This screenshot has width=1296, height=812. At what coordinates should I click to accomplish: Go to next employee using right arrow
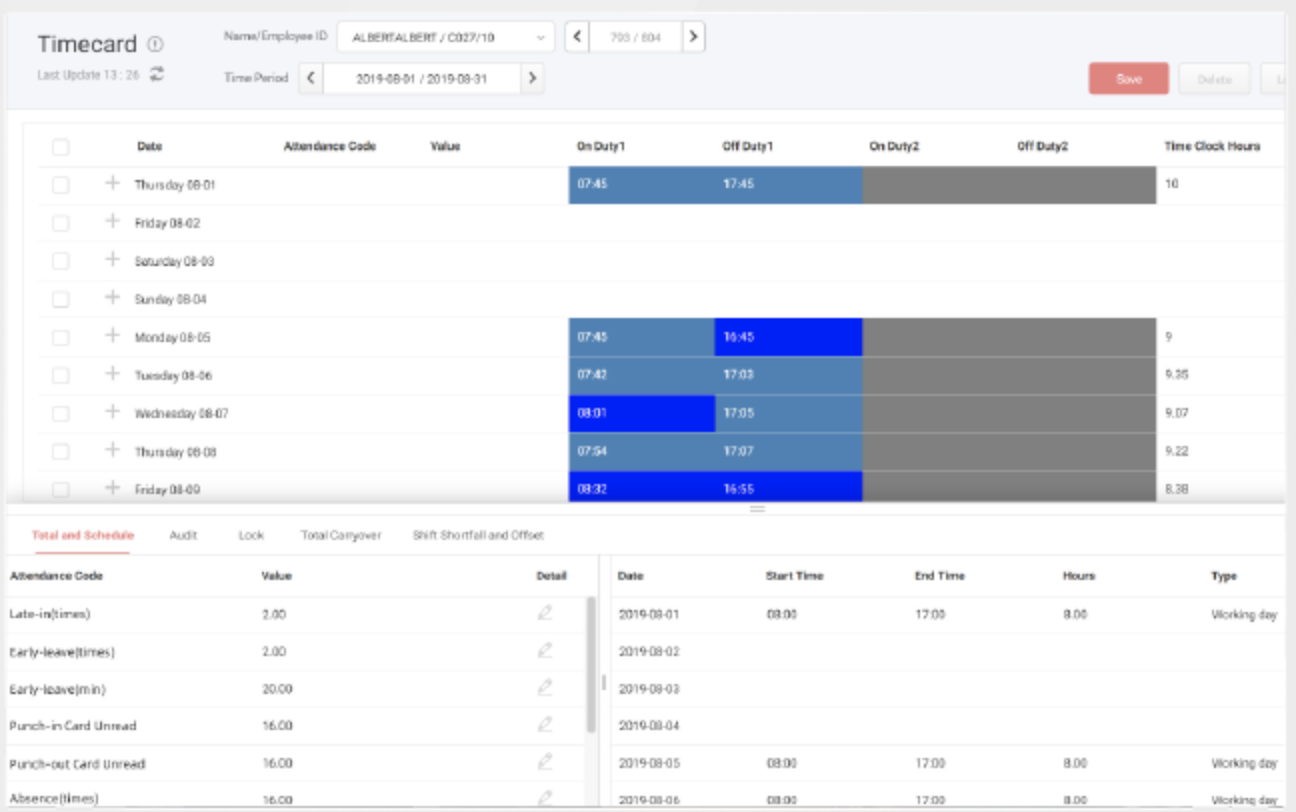click(x=693, y=38)
